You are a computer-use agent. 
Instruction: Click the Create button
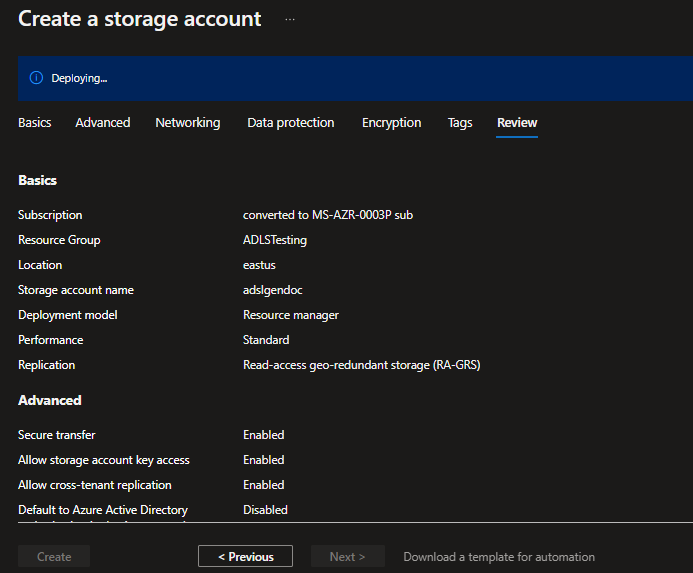pyautogui.click(x=54, y=557)
